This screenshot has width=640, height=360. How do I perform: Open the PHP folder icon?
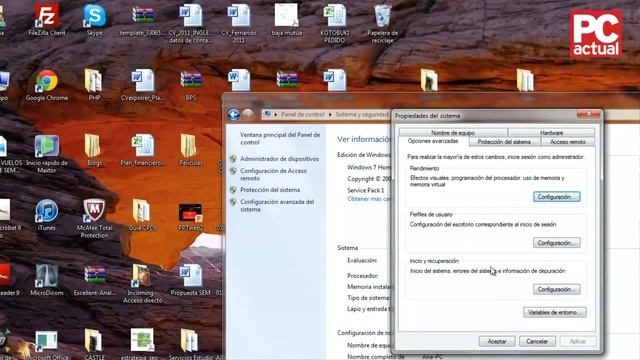tap(94, 85)
